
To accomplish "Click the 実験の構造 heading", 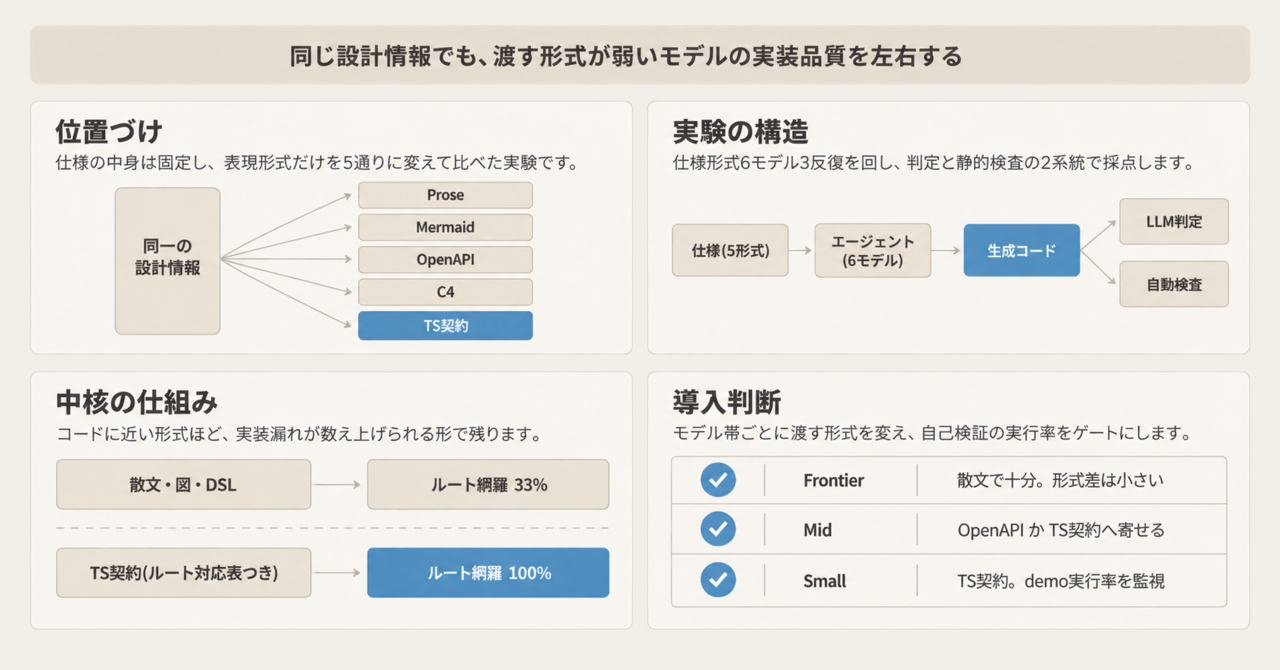I will coord(740,132).
